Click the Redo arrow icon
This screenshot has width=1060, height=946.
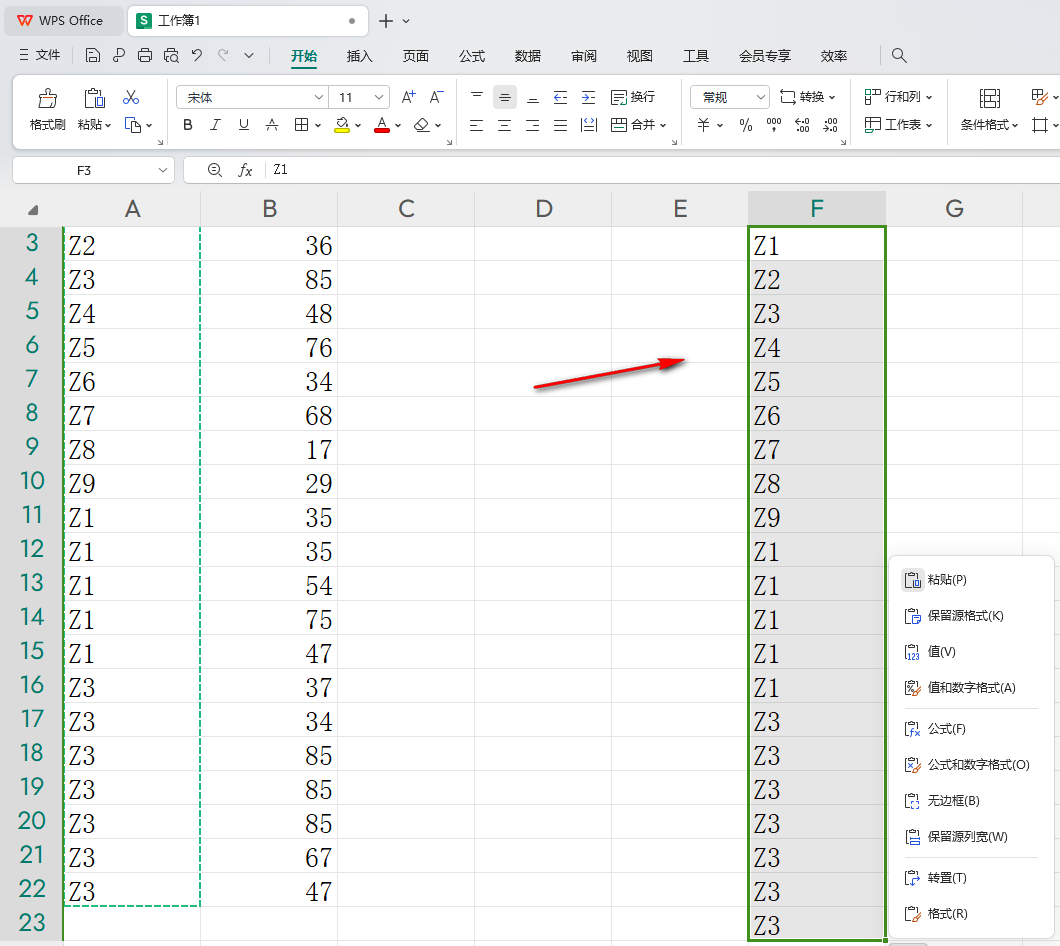pos(223,55)
